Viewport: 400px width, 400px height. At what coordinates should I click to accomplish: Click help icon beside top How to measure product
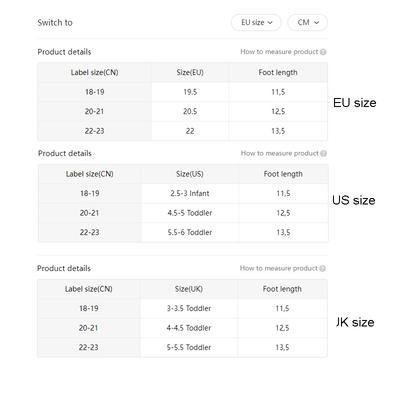[x=323, y=52]
